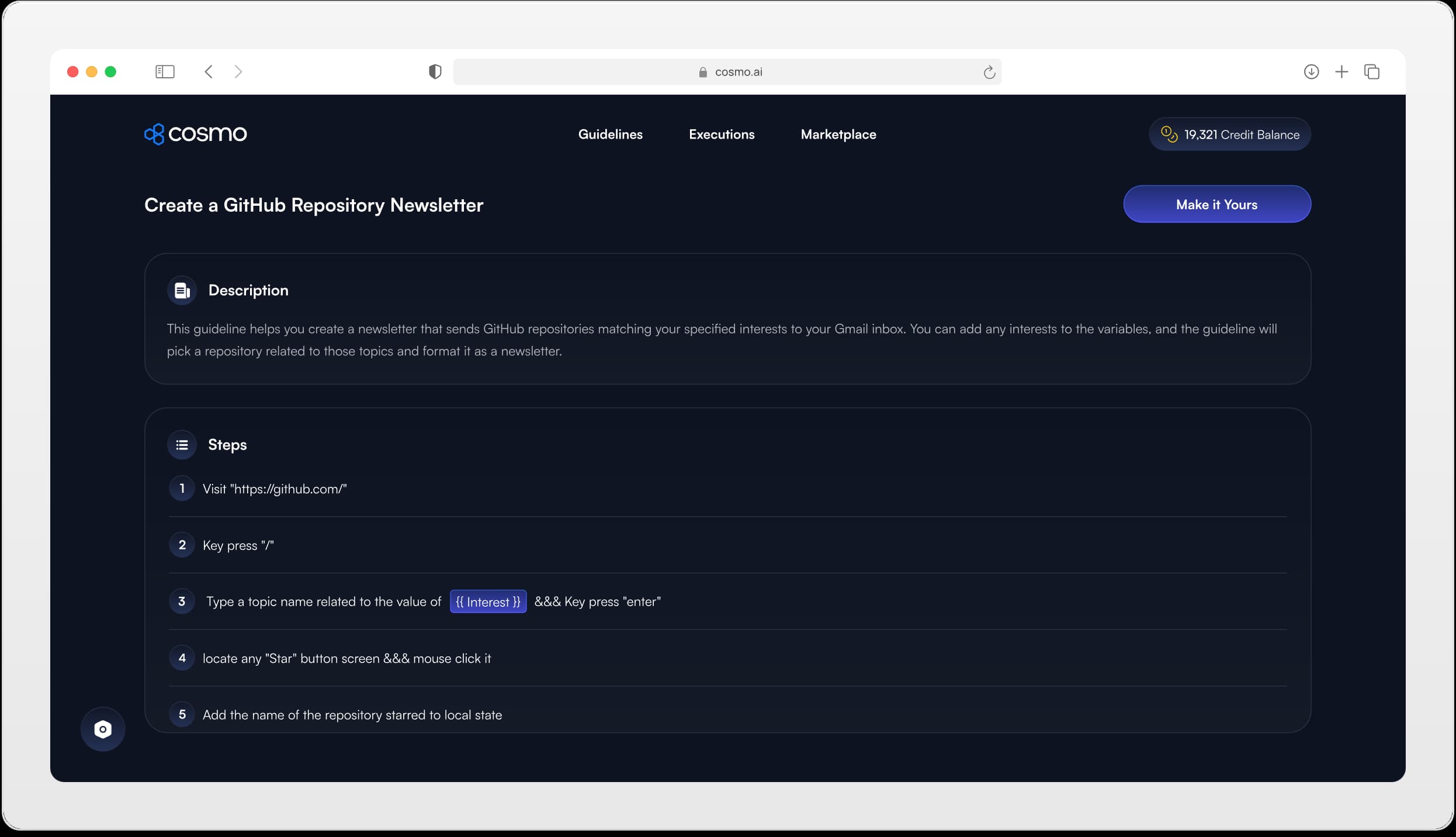Toggle the browser sidebar icon

[x=165, y=72]
